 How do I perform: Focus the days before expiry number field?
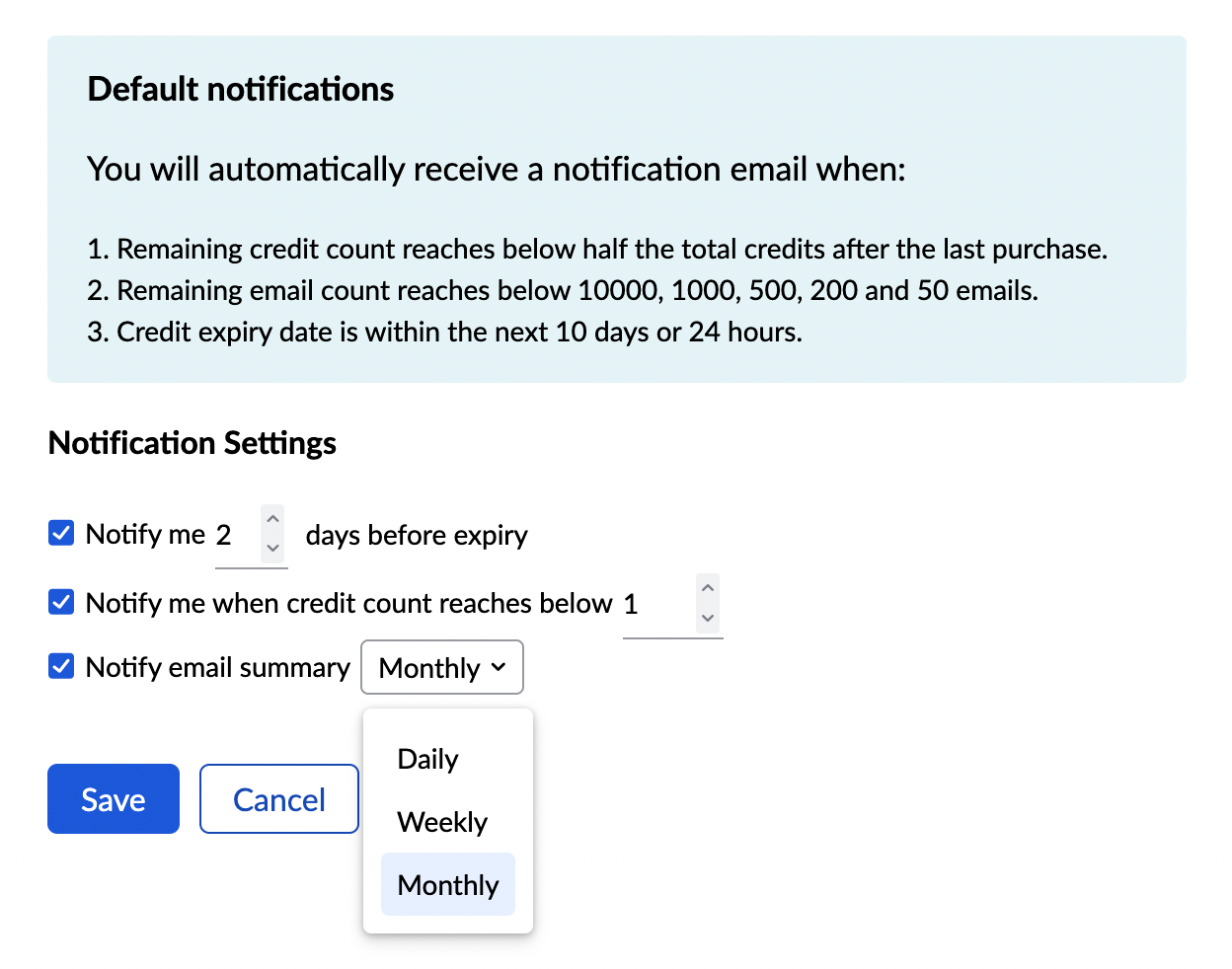coord(236,536)
